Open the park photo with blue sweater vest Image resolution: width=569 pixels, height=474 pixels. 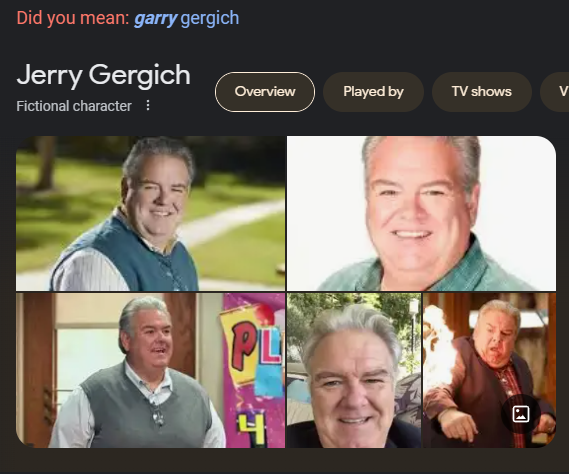pyautogui.click(x=151, y=213)
